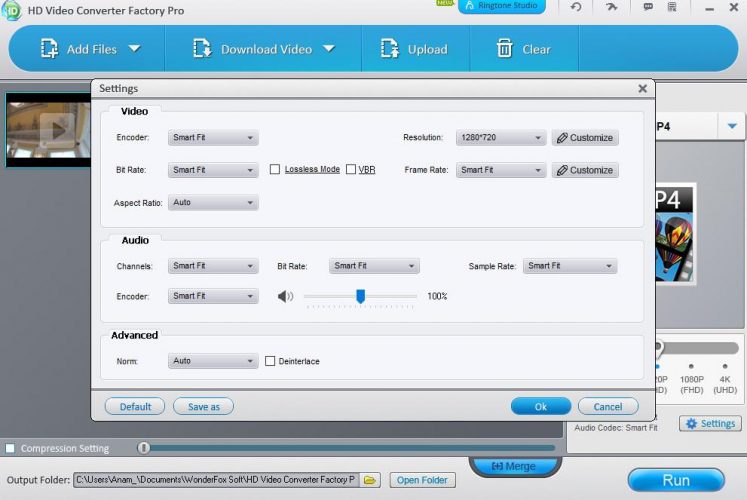Open the audio Bit Rate dropdown
Screen dimensions: 747x500
374,266
